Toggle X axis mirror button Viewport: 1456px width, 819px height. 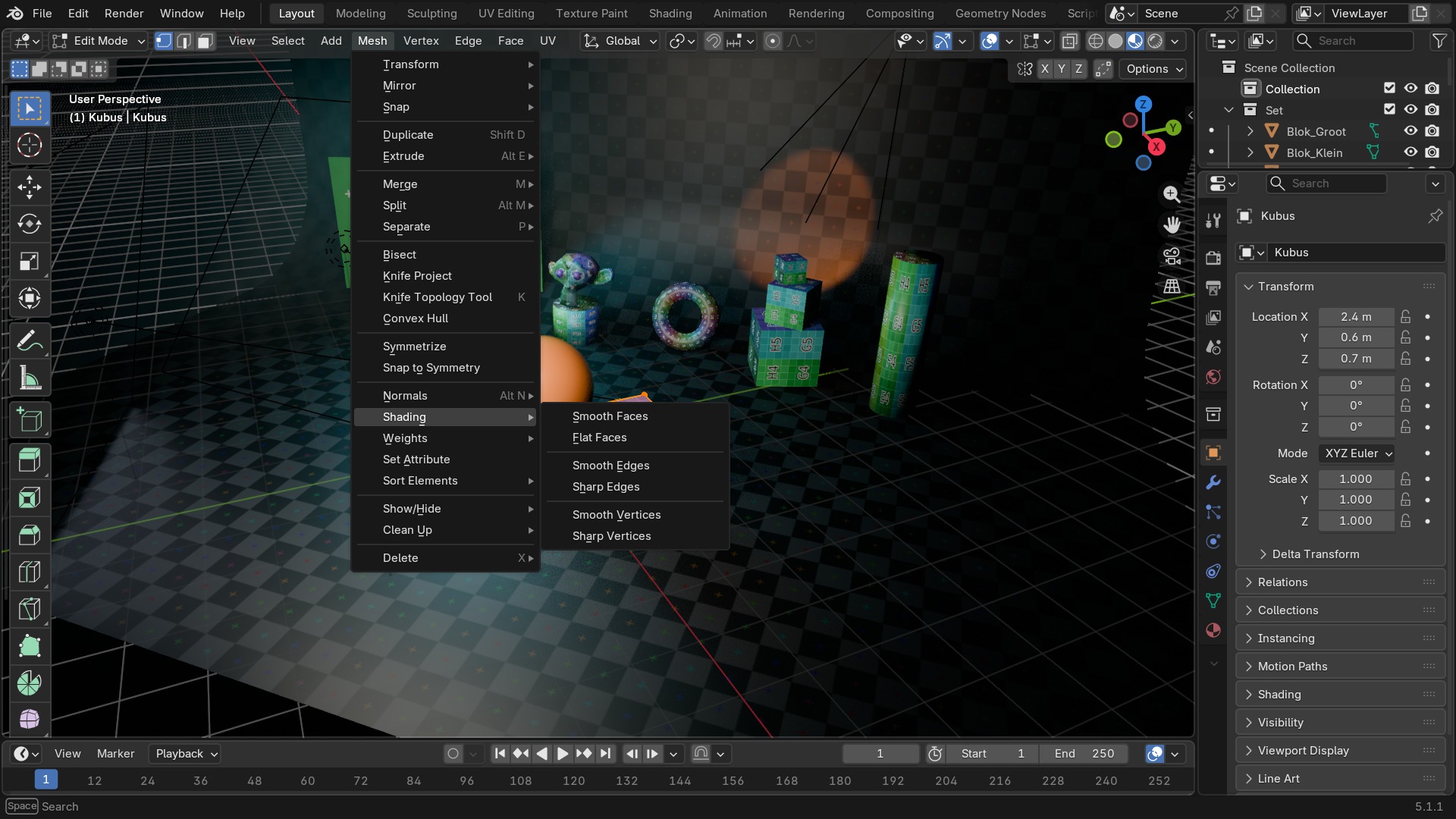point(1045,69)
